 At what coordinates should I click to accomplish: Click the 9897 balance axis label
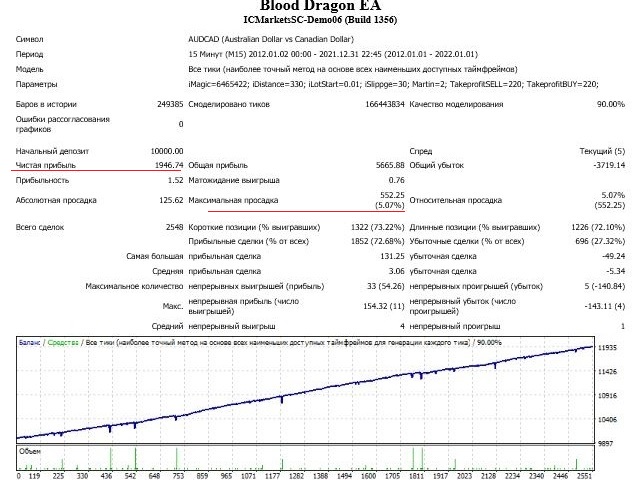click(605, 443)
